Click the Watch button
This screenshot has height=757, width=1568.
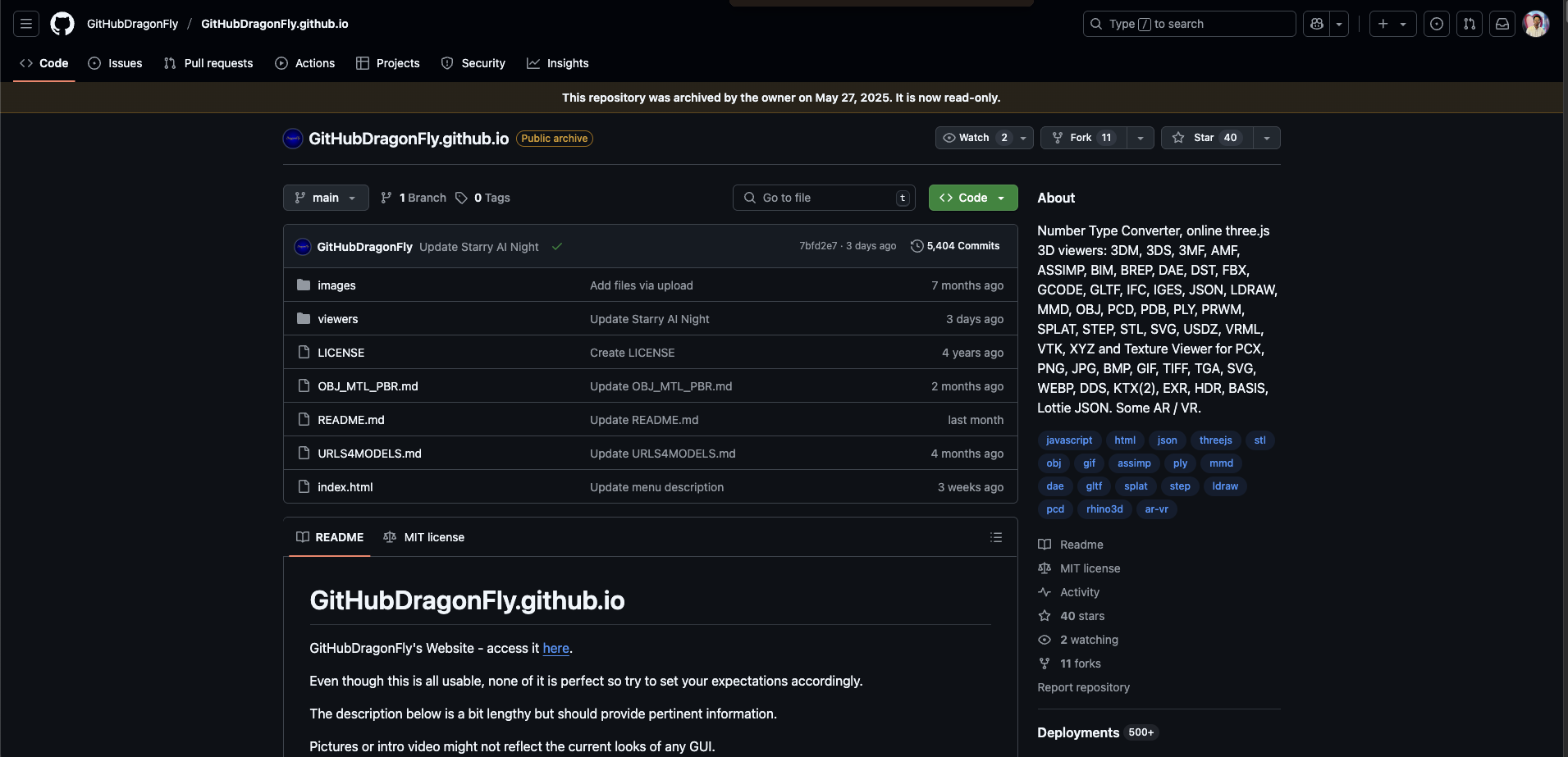[x=974, y=138]
